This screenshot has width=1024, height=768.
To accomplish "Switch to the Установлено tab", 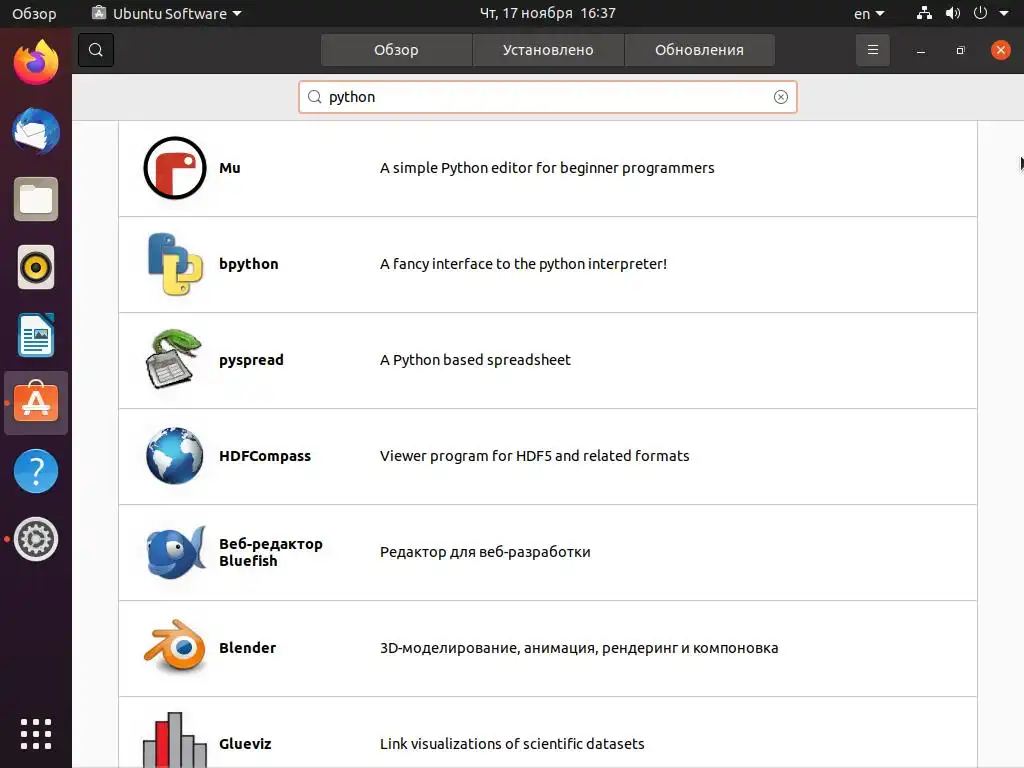I will pyautogui.click(x=548, y=50).
